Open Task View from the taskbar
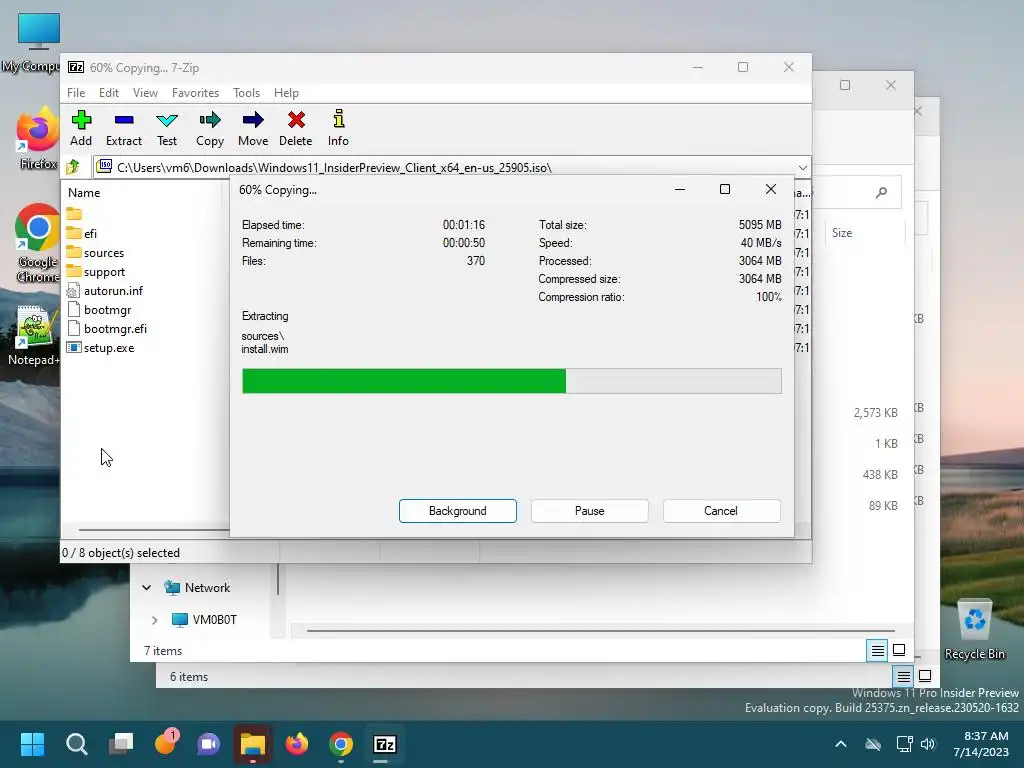Image resolution: width=1024 pixels, height=768 pixels. 121,744
